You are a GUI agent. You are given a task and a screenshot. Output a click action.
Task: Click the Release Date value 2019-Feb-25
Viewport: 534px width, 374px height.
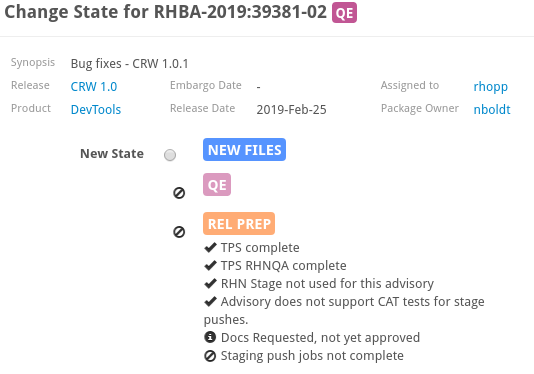coord(292,110)
